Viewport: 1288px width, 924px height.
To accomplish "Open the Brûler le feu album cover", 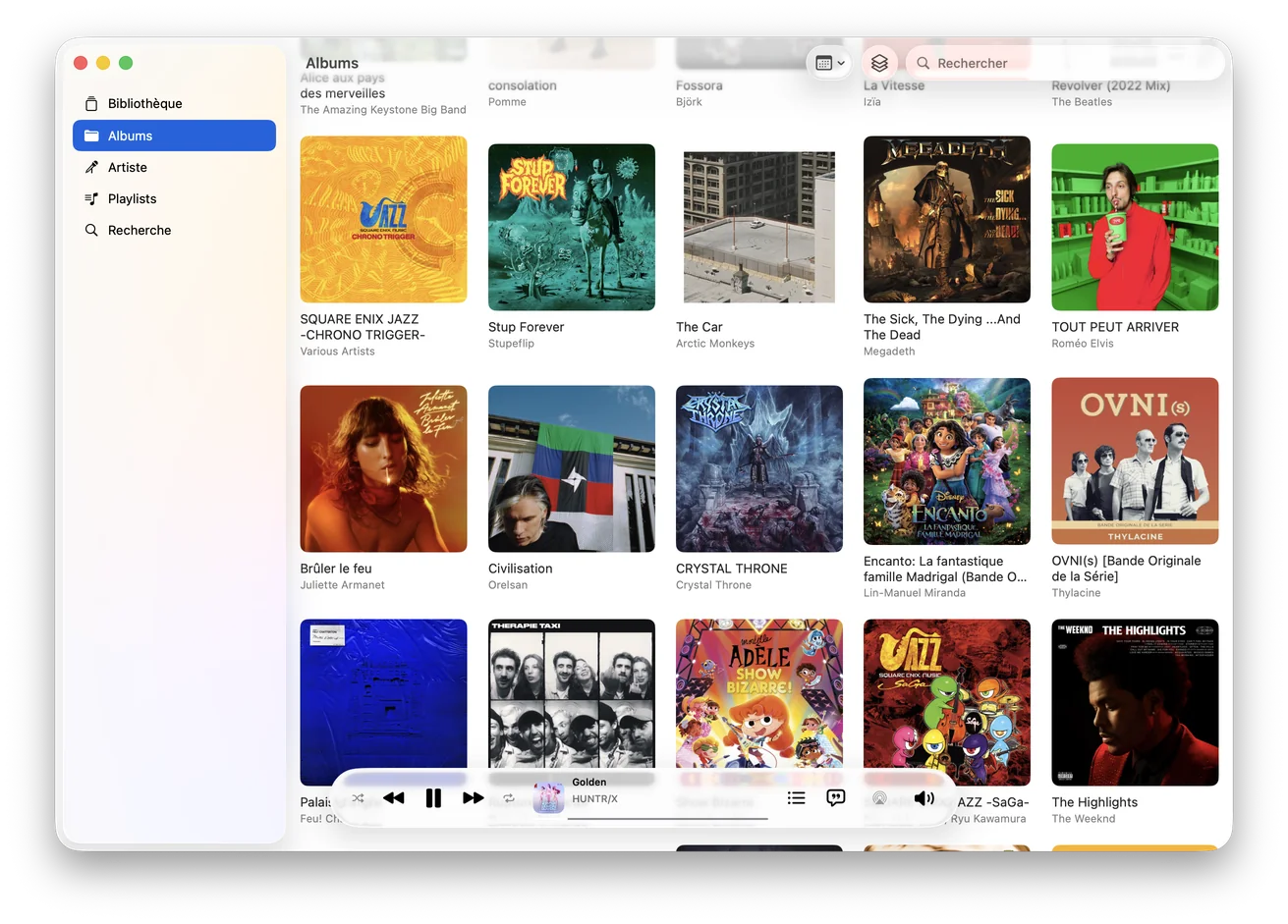I will [x=383, y=468].
